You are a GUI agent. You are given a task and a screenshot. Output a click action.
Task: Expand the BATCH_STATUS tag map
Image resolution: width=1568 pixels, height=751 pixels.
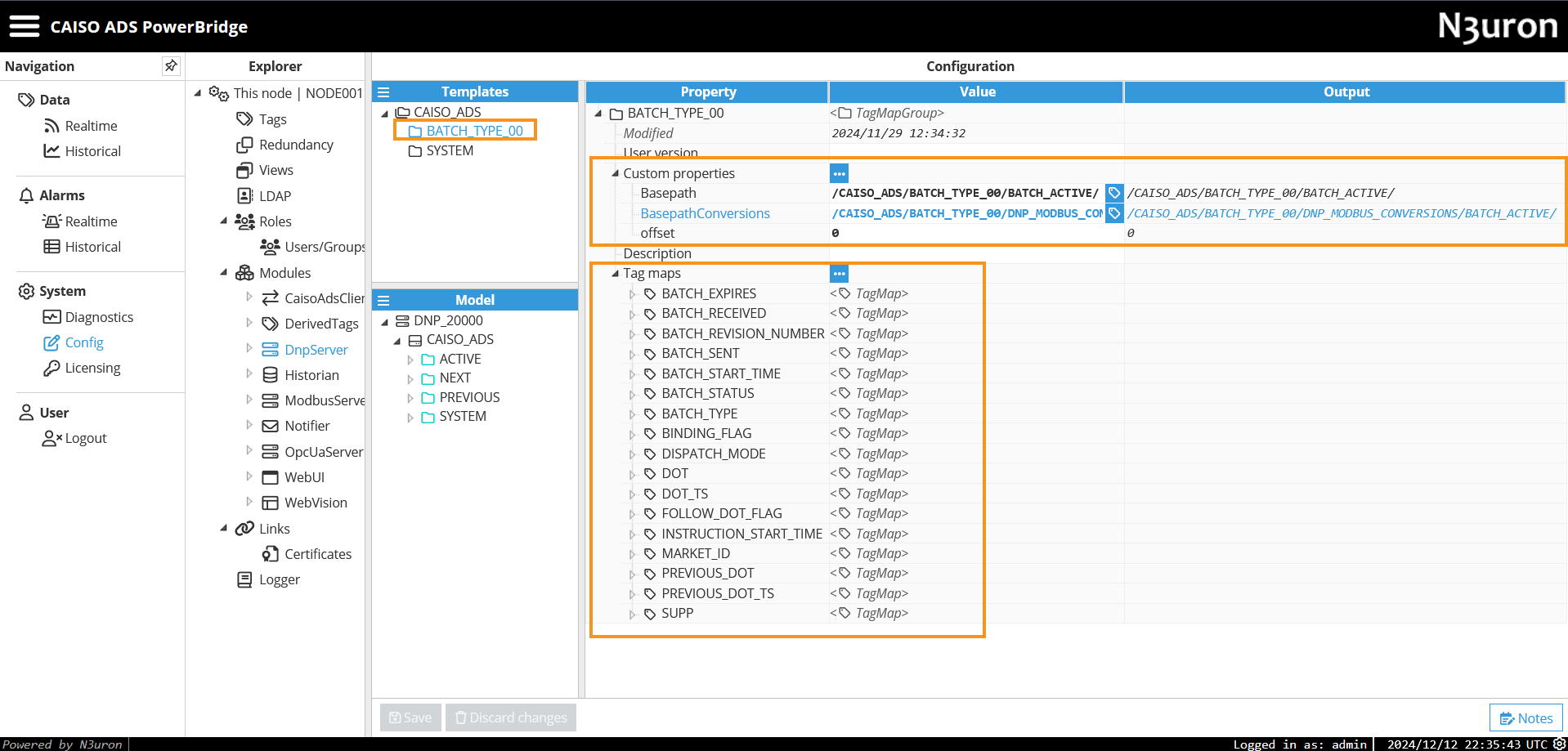tap(632, 394)
